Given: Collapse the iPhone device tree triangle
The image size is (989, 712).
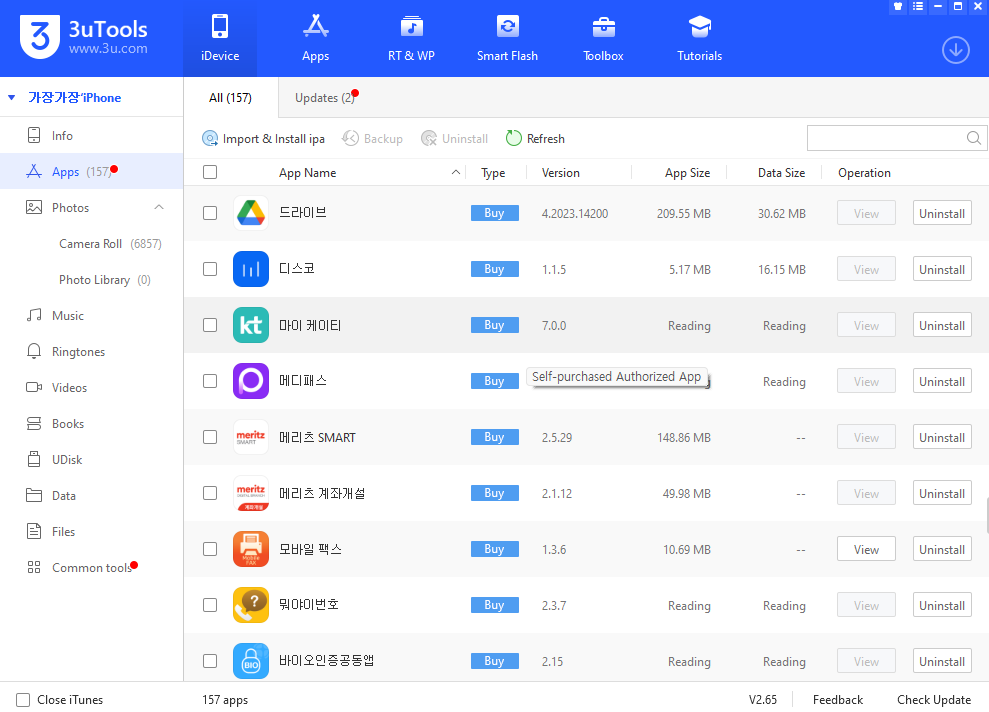Looking at the screenshot, I should coord(11,97).
